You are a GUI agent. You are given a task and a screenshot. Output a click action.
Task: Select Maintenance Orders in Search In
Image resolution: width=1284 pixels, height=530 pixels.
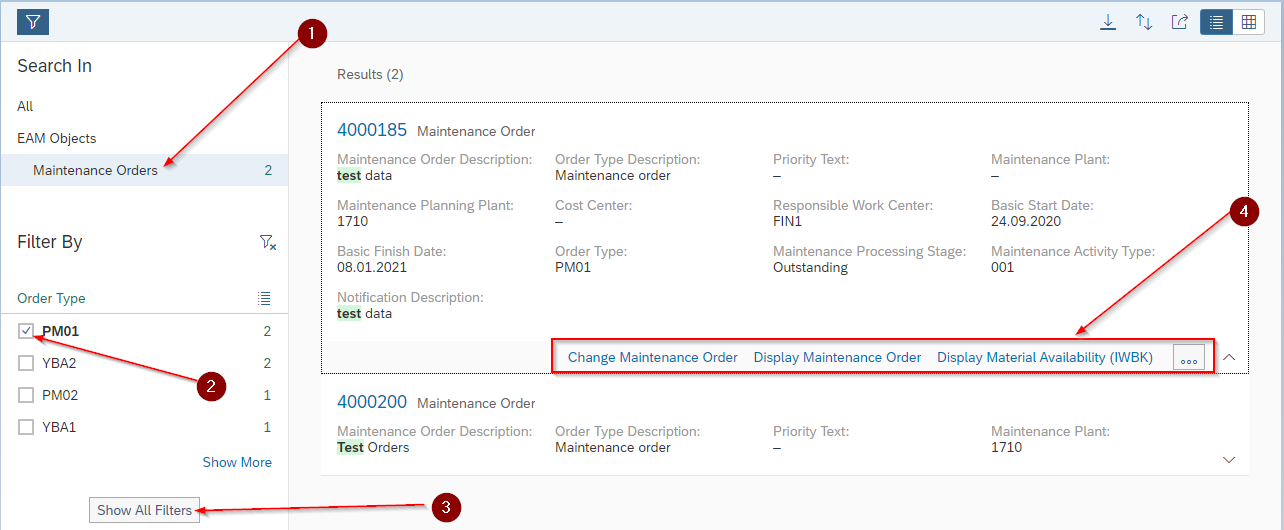95,170
